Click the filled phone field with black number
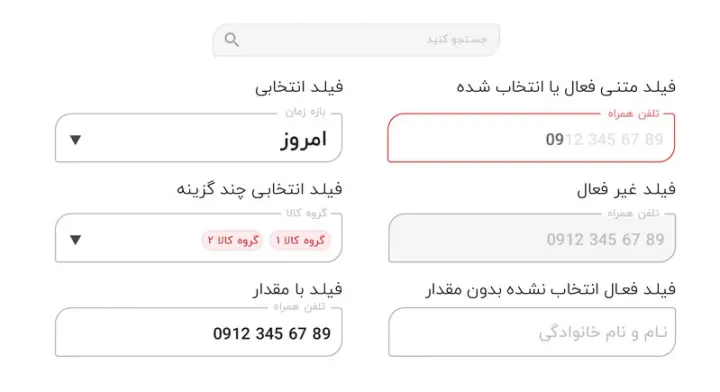 199,332
